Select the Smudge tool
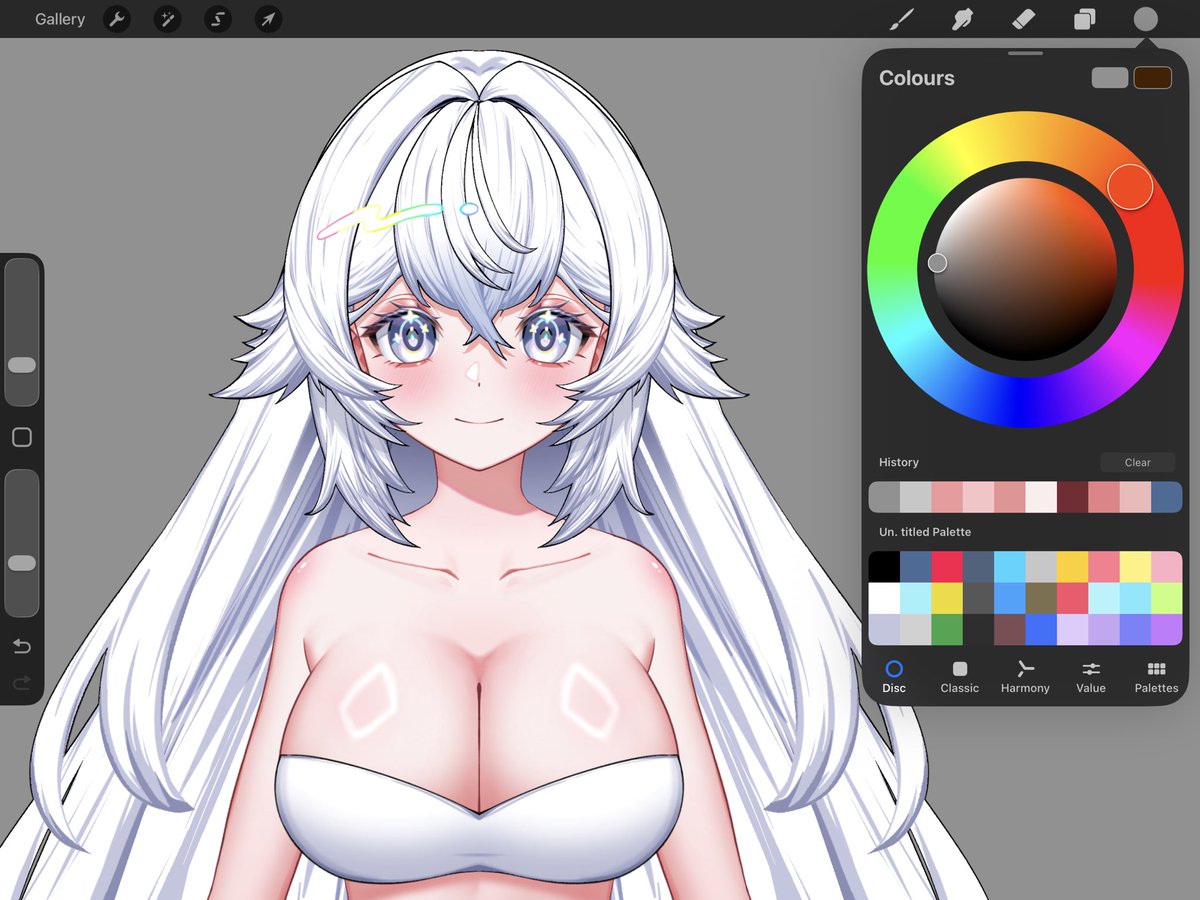Image resolution: width=1200 pixels, height=900 pixels. pyautogui.click(x=961, y=19)
